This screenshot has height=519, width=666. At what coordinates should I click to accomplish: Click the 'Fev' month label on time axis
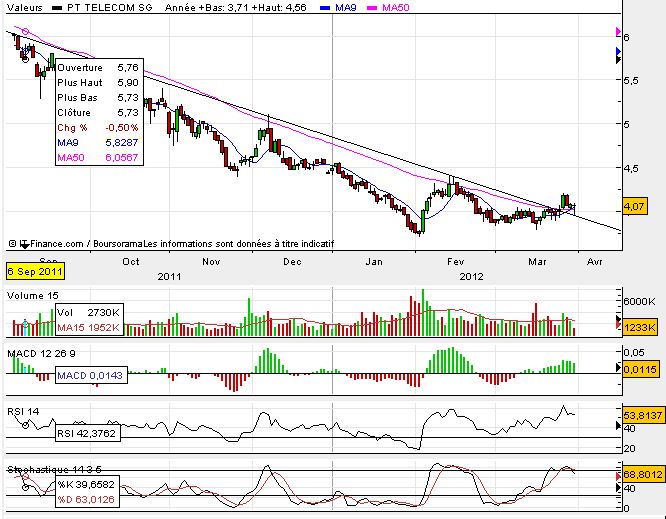[x=455, y=262]
